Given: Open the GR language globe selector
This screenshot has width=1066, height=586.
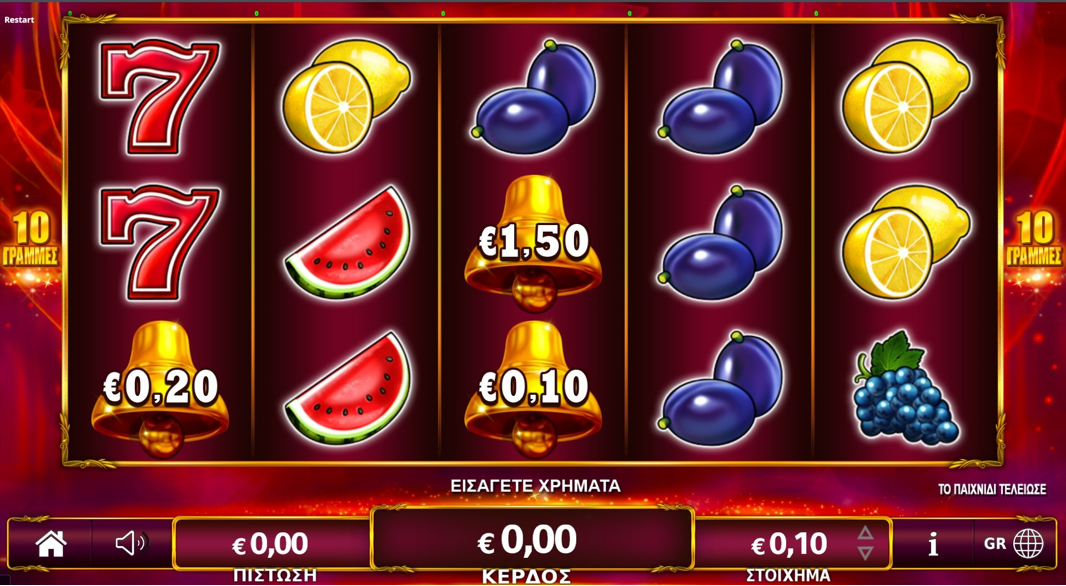Looking at the screenshot, I should coord(1014,544).
